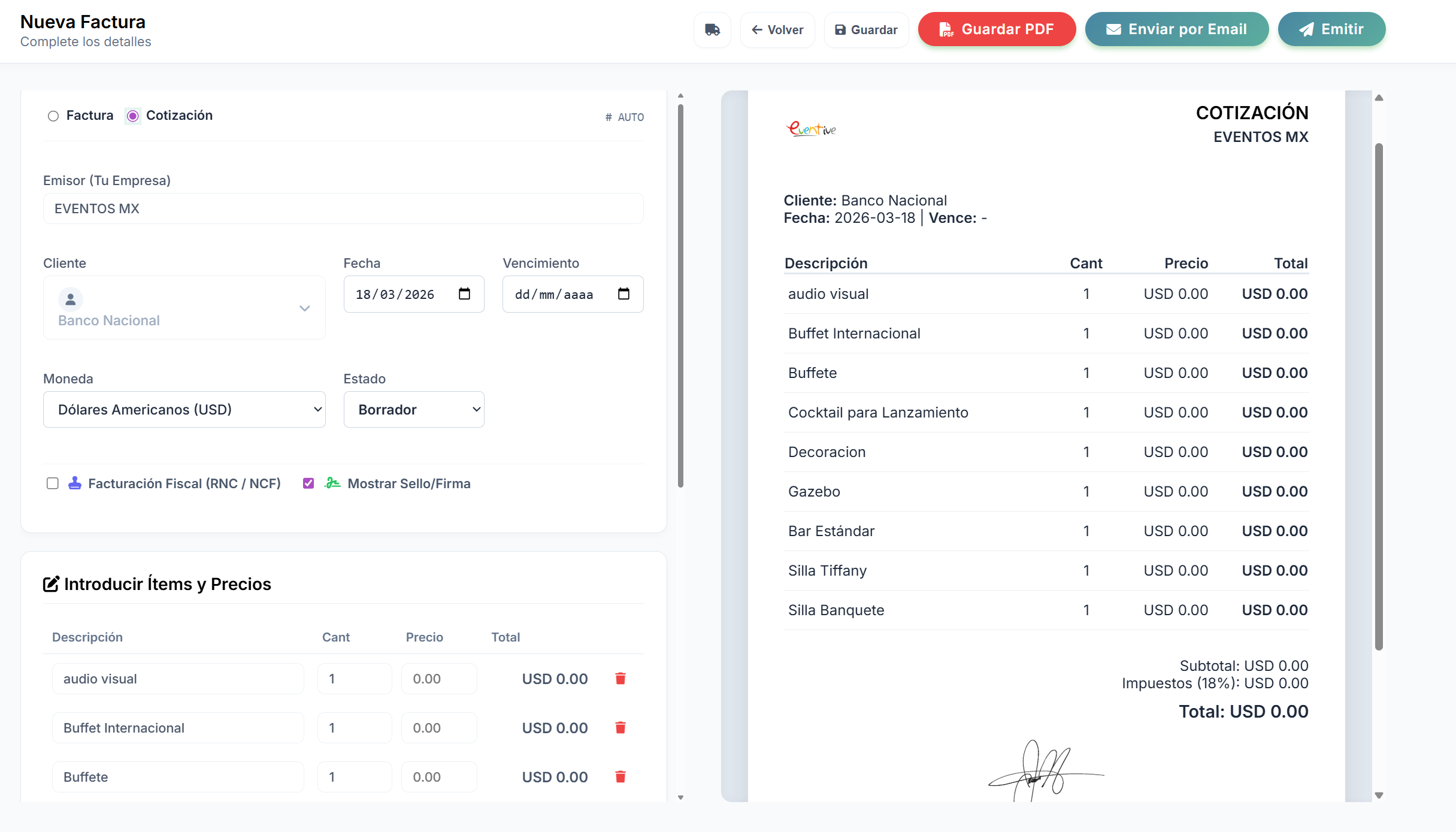Click the Emisor EVENTOS MX field
This screenshot has width=1456, height=832.
click(x=343, y=208)
